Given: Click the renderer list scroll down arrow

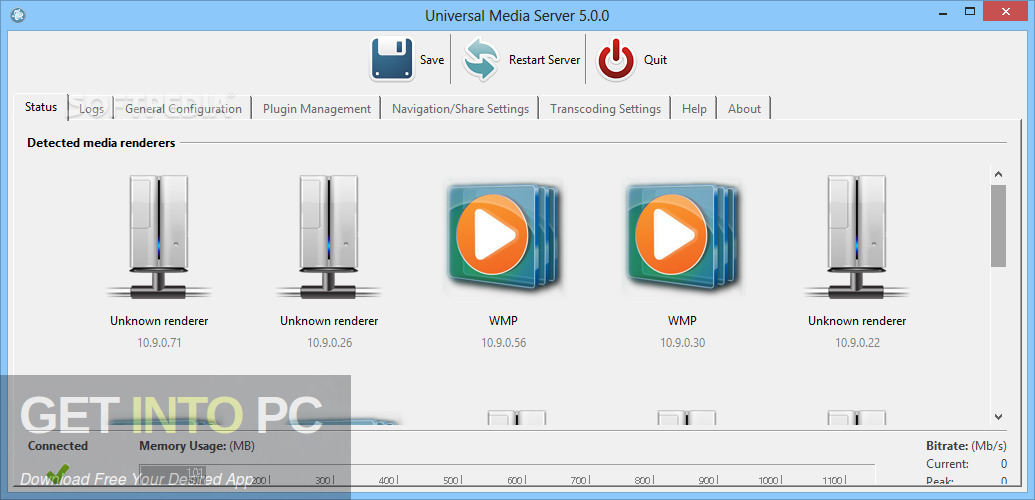Looking at the screenshot, I should pos(998,417).
